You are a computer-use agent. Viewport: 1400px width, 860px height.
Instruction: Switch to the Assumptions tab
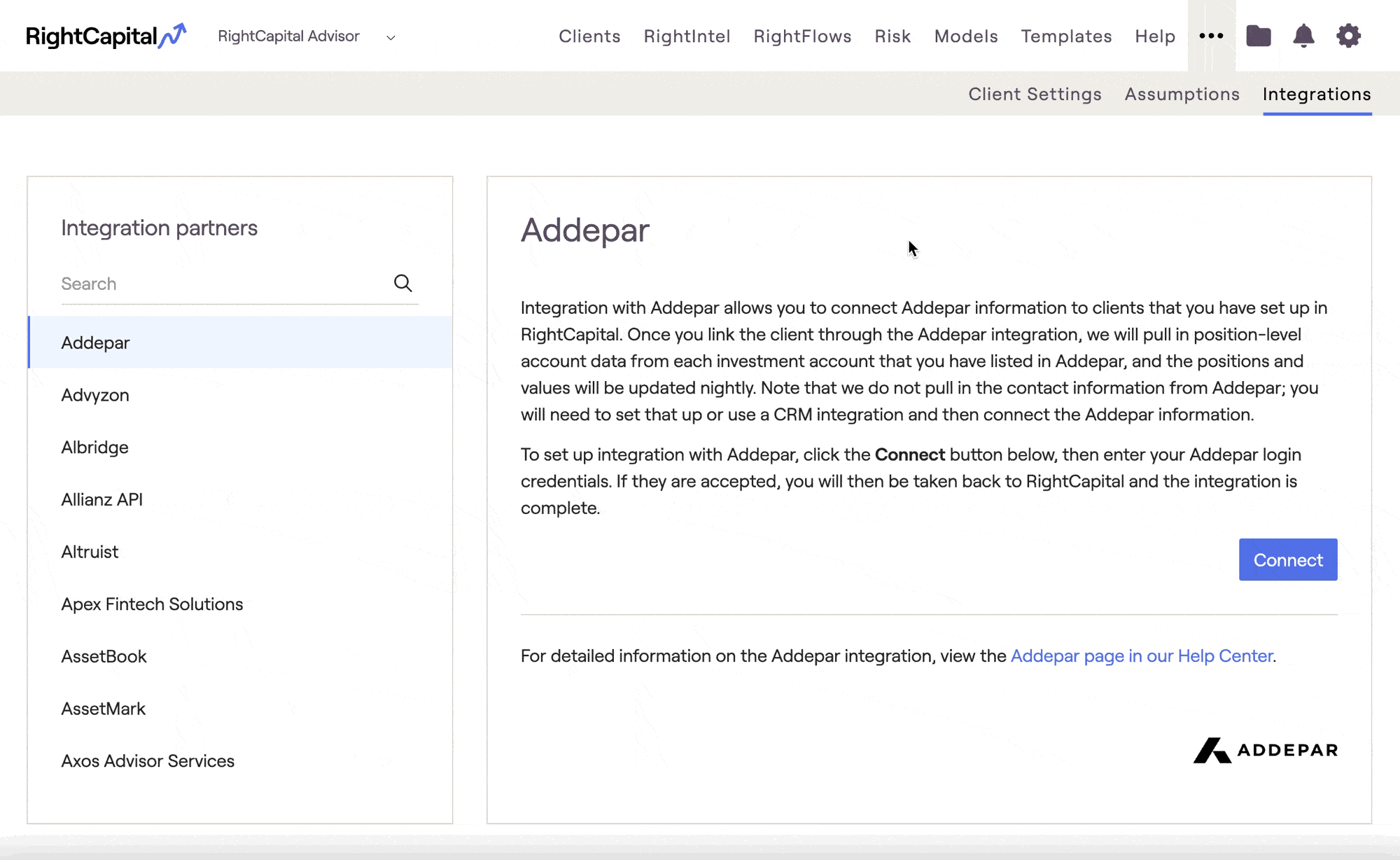click(1182, 94)
